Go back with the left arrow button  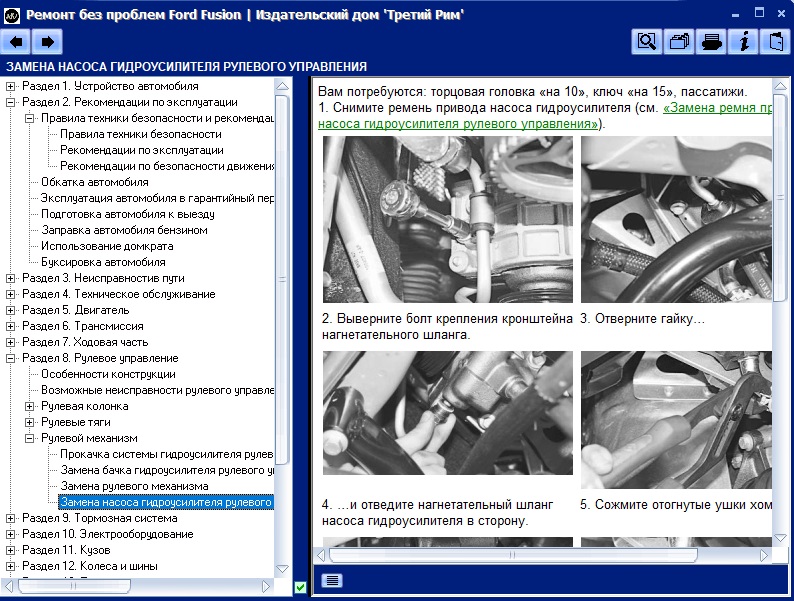[16, 42]
